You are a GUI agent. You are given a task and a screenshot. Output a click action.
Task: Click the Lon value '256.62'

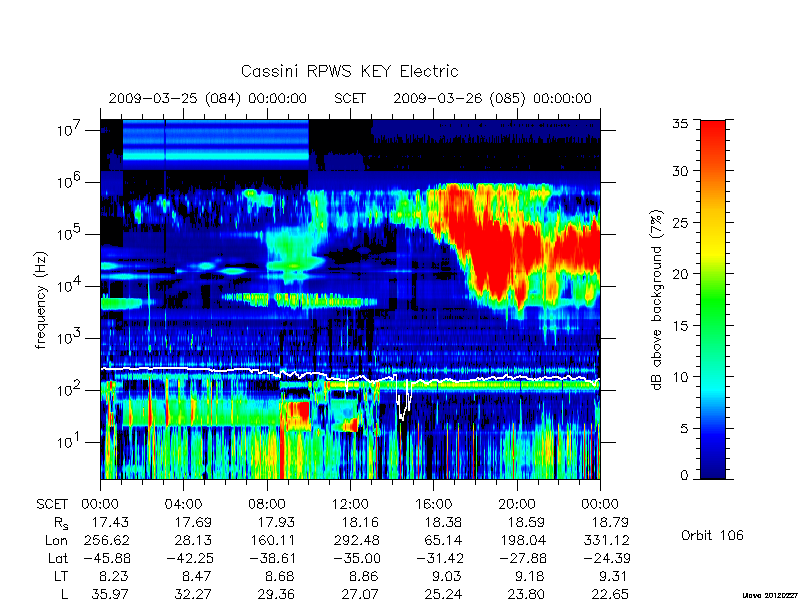[x=106, y=540]
